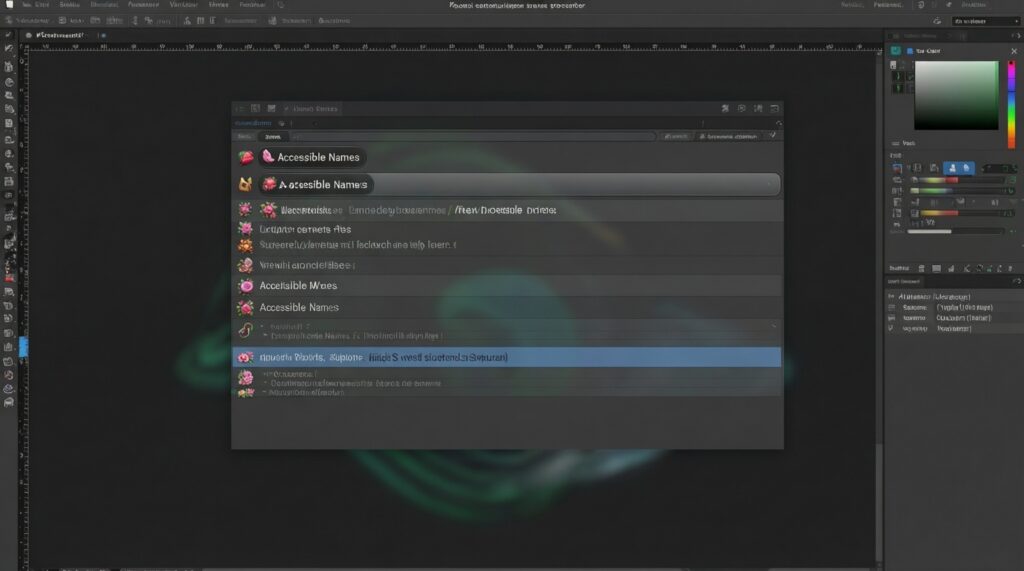Select the blue highlighted list entry

click(507, 357)
